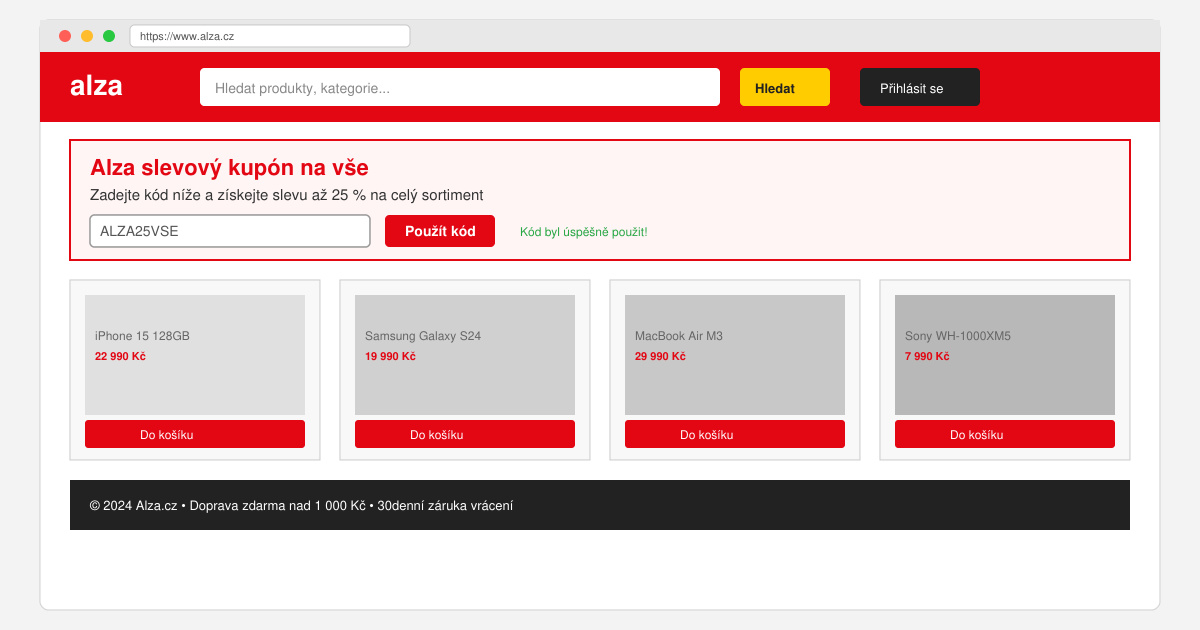Open the Sony WH-1000XM5 product image
The image size is (1200, 630).
pyautogui.click(x=1005, y=355)
